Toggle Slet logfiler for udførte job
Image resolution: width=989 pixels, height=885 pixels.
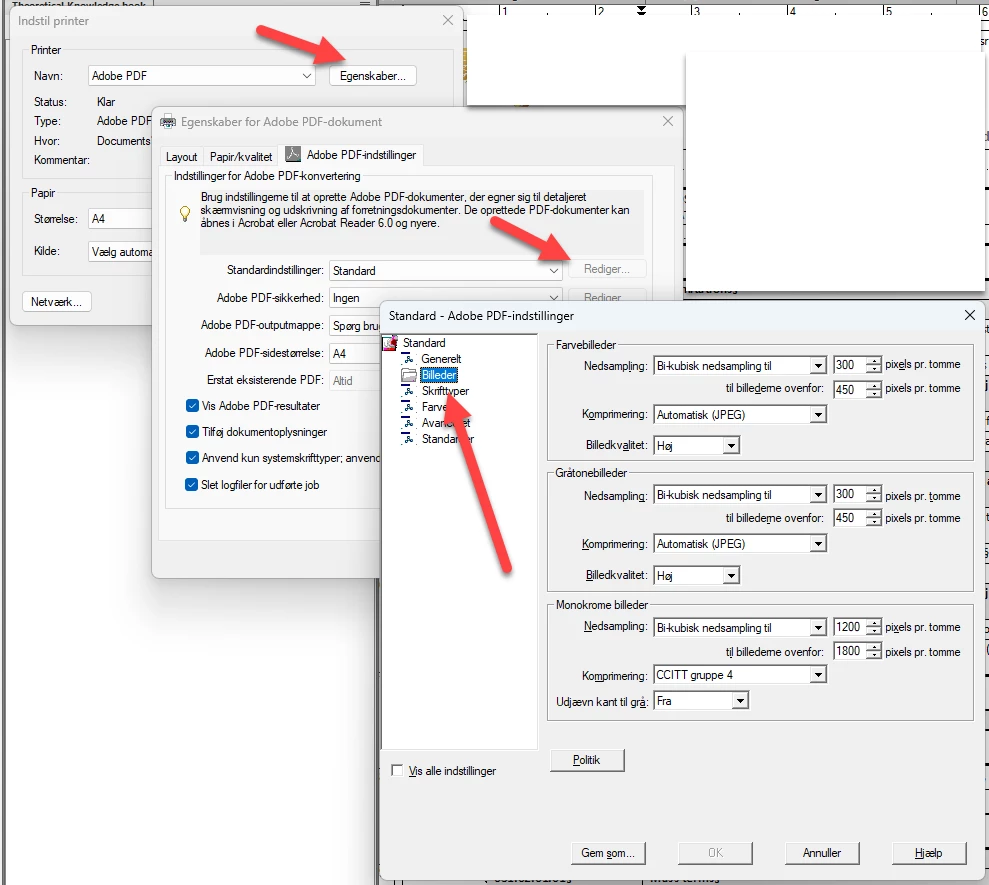click(191, 484)
